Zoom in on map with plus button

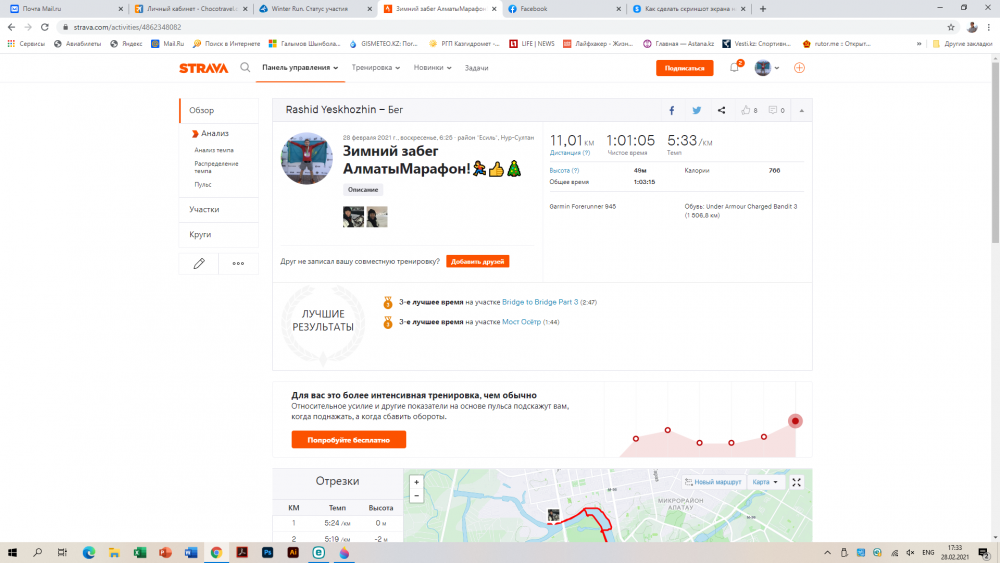[416, 482]
